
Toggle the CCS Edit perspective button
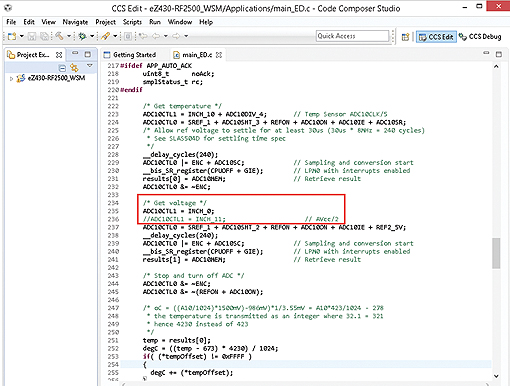[x=436, y=37]
